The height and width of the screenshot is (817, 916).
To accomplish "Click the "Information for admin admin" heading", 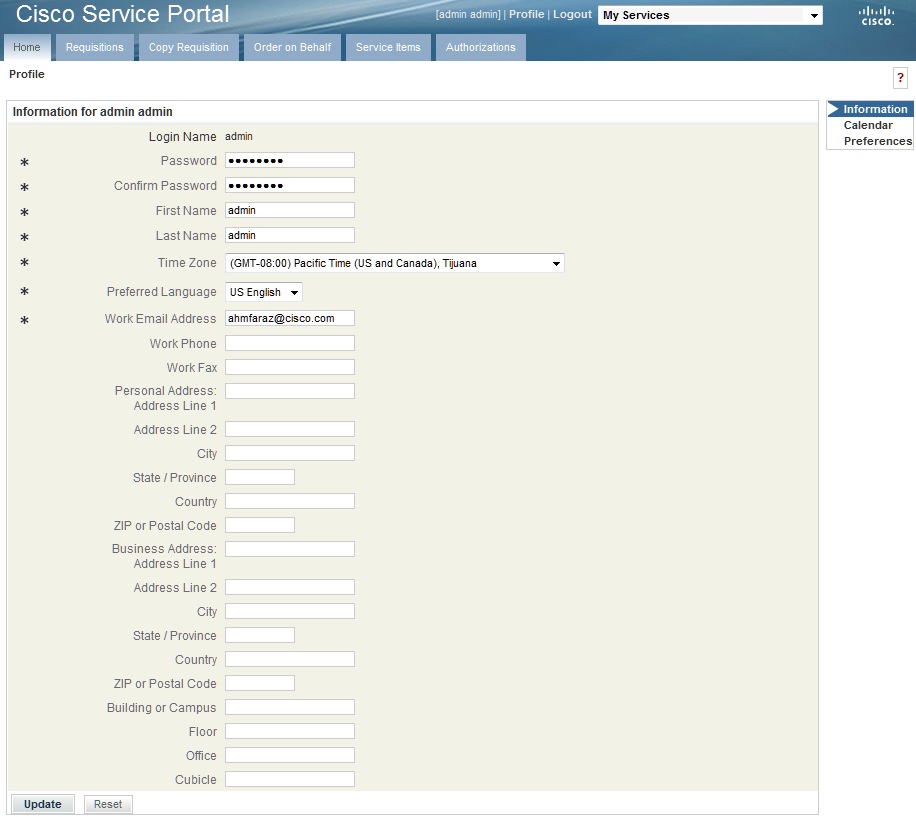I will (92, 112).
